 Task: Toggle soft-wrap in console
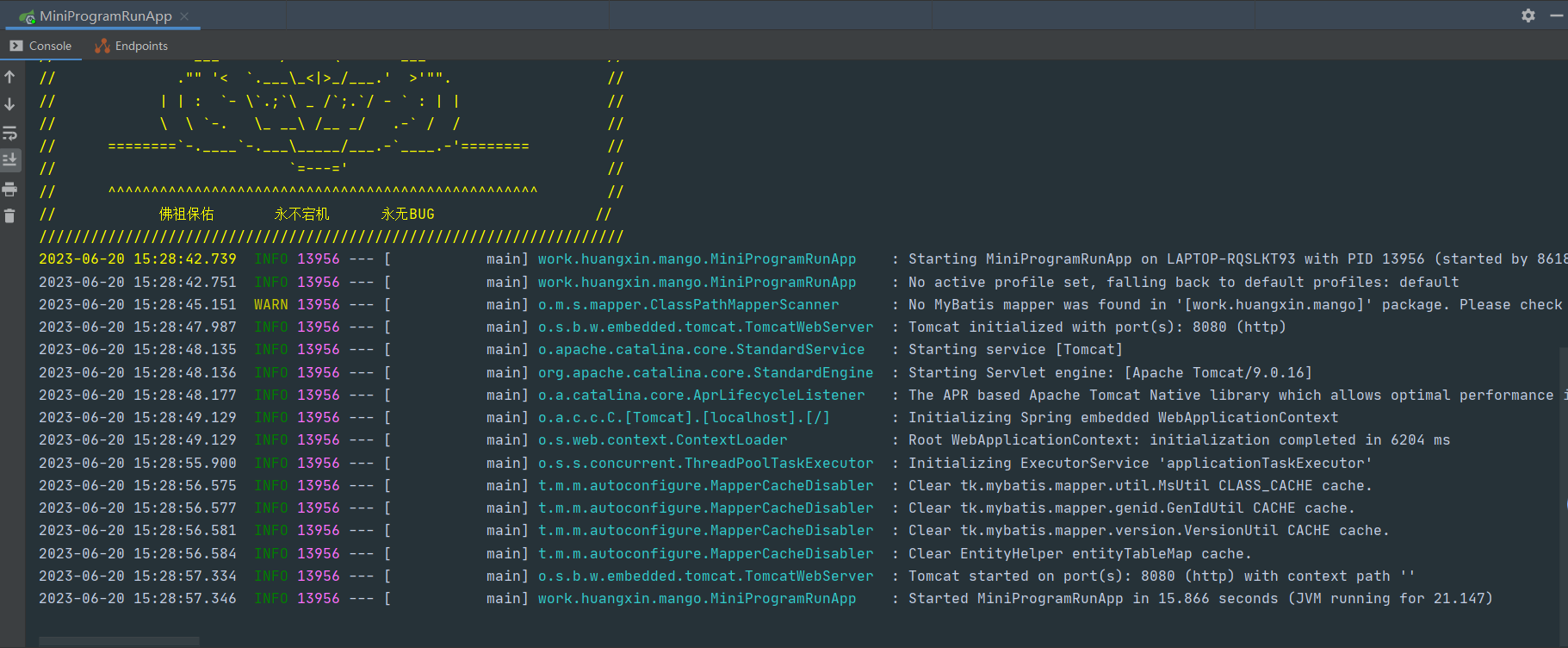[x=10, y=133]
